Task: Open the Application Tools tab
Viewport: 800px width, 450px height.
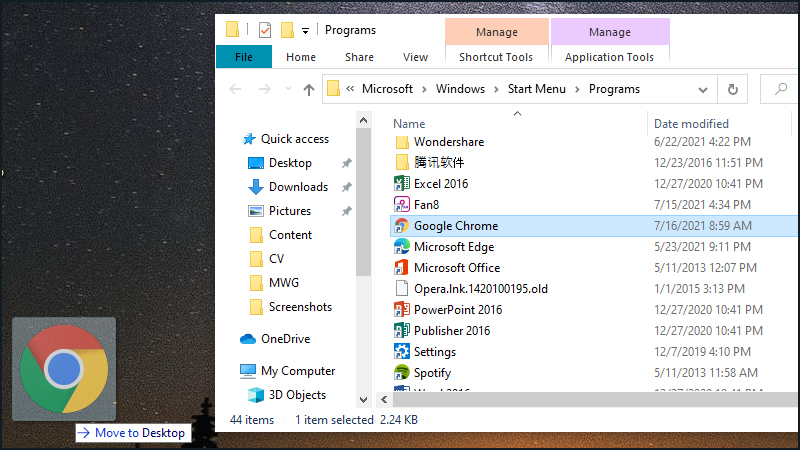Action: coord(609,57)
